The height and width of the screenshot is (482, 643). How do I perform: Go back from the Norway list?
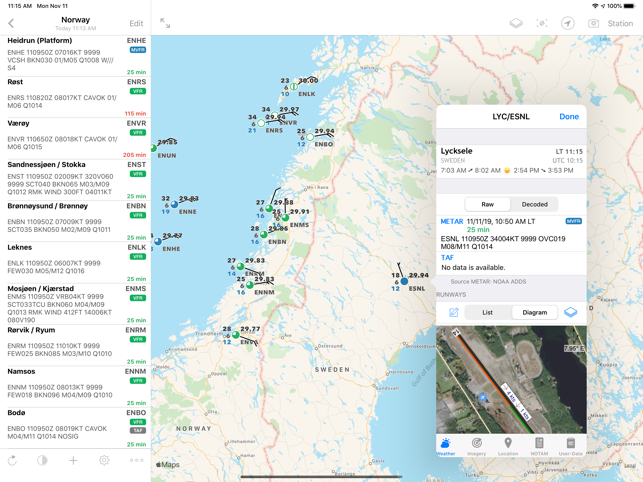pos(11,23)
